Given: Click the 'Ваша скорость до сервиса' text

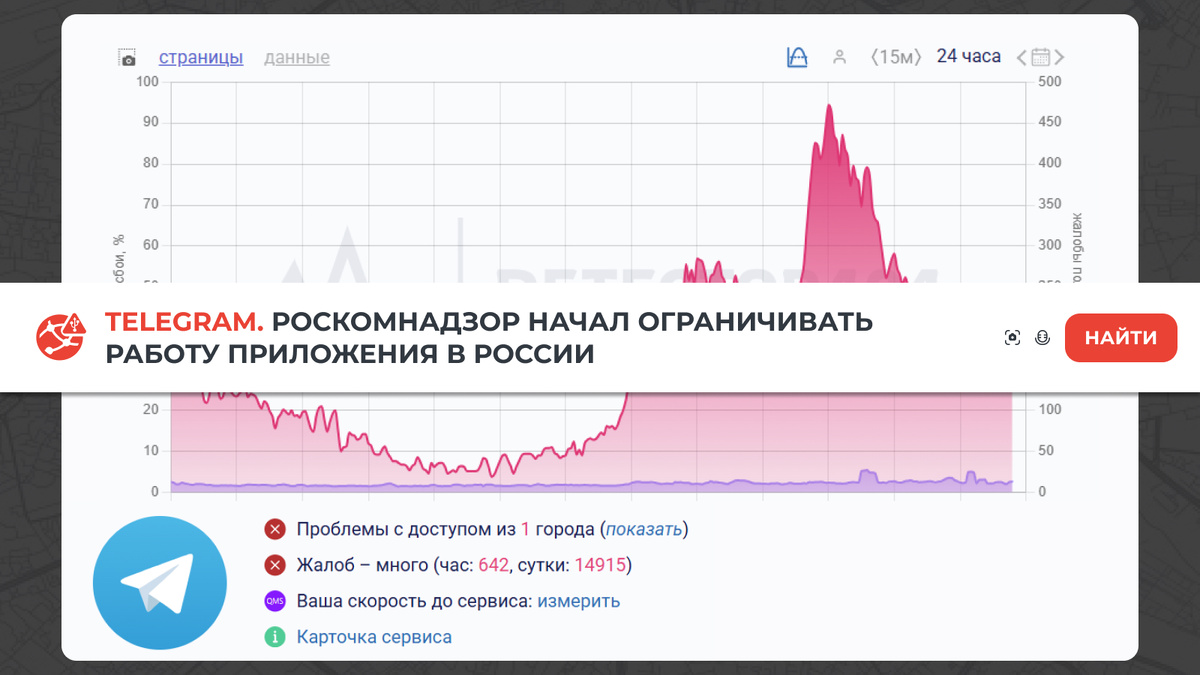Looking at the screenshot, I should pos(415,601).
